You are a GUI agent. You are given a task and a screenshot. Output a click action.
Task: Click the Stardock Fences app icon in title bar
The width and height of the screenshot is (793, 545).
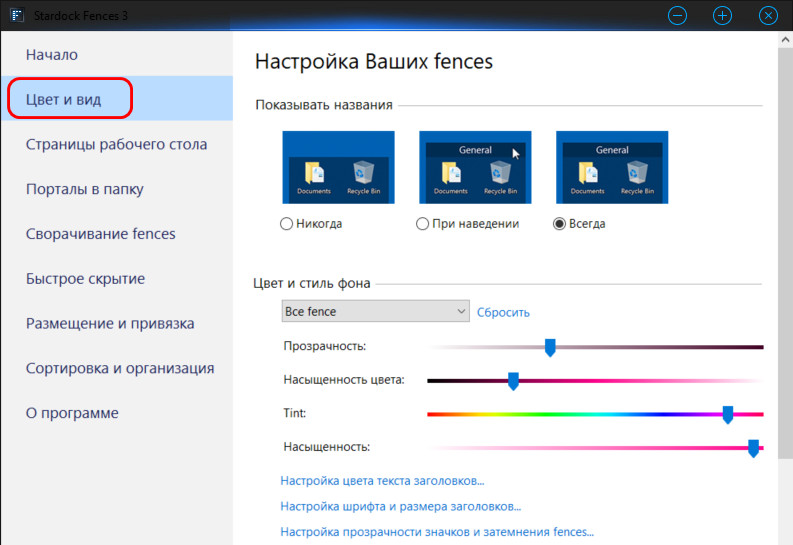16,15
